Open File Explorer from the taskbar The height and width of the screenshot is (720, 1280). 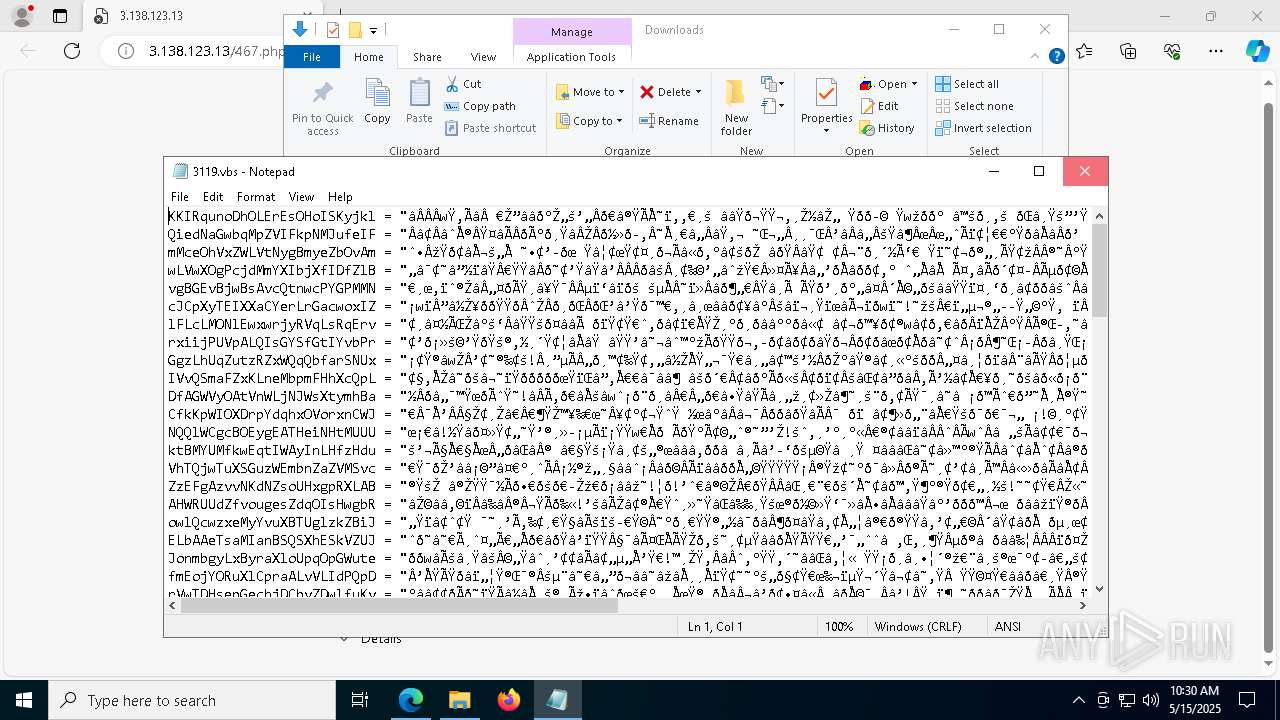tap(459, 700)
